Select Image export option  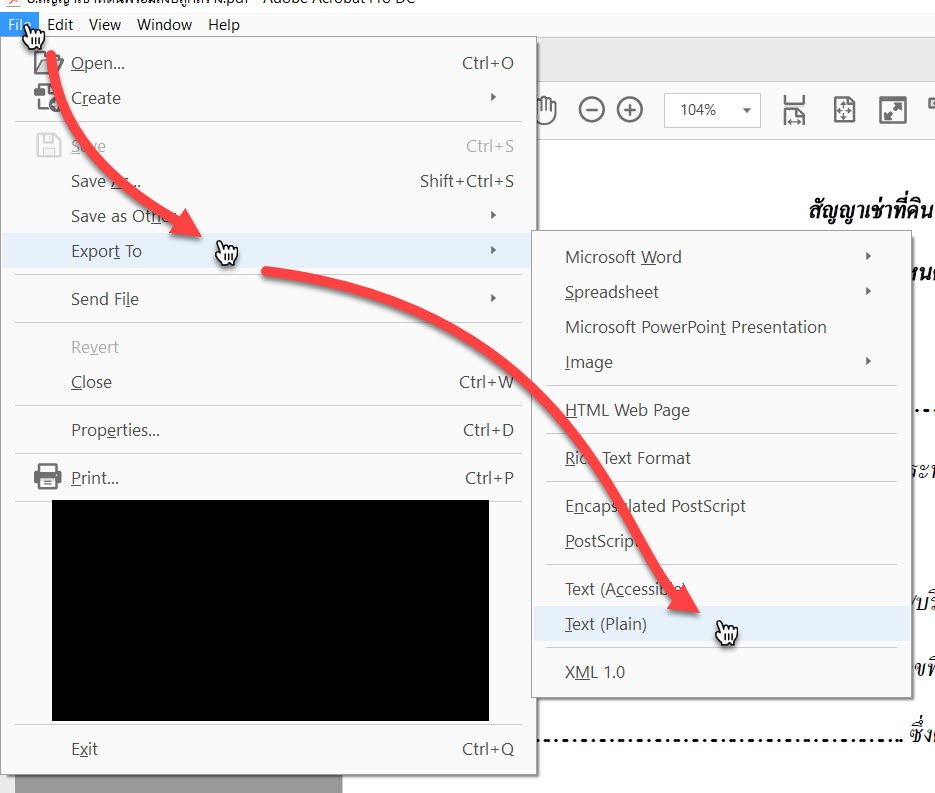click(722, 363)
